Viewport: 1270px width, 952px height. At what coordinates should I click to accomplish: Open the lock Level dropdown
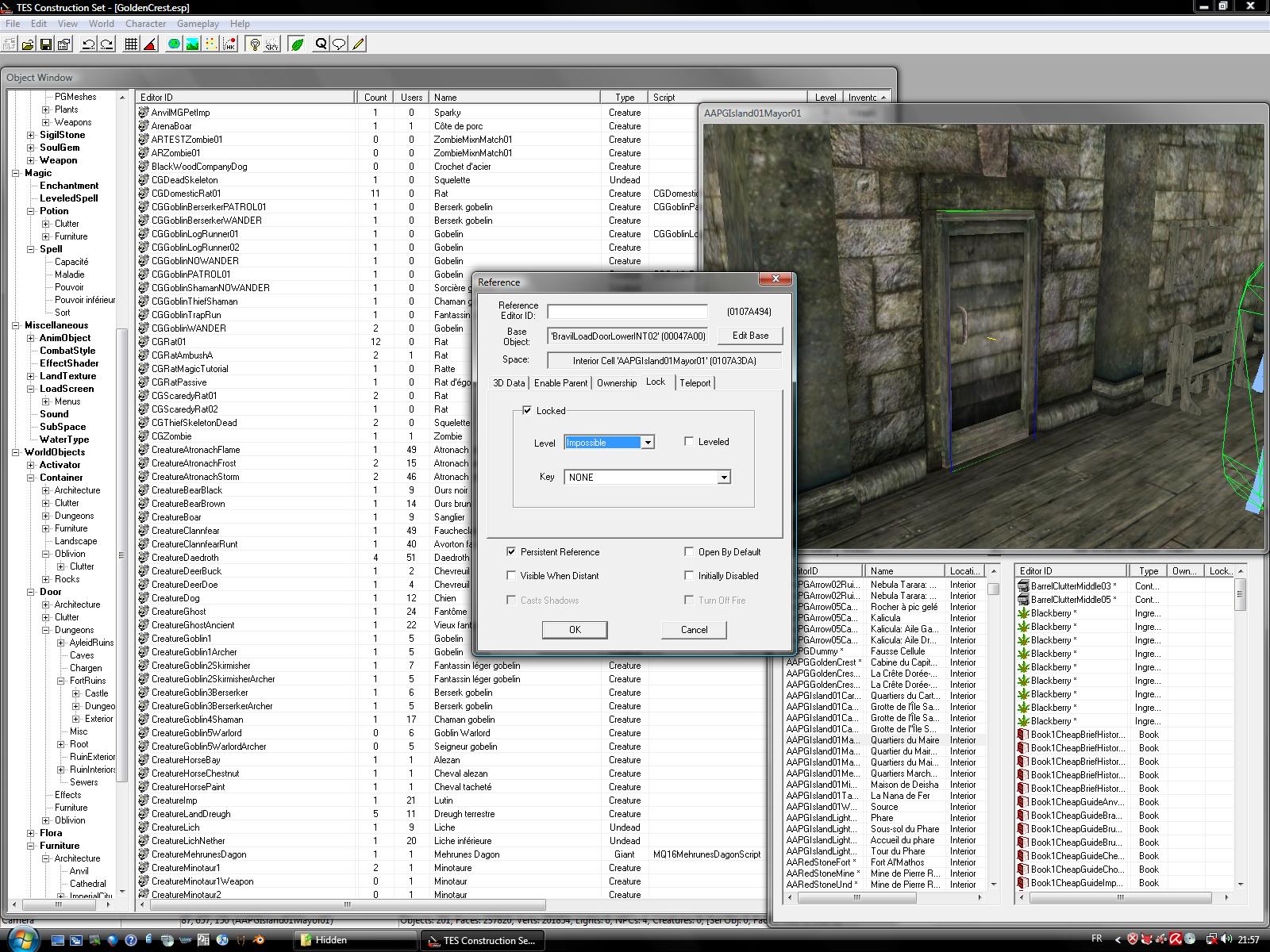click(648, 443)
